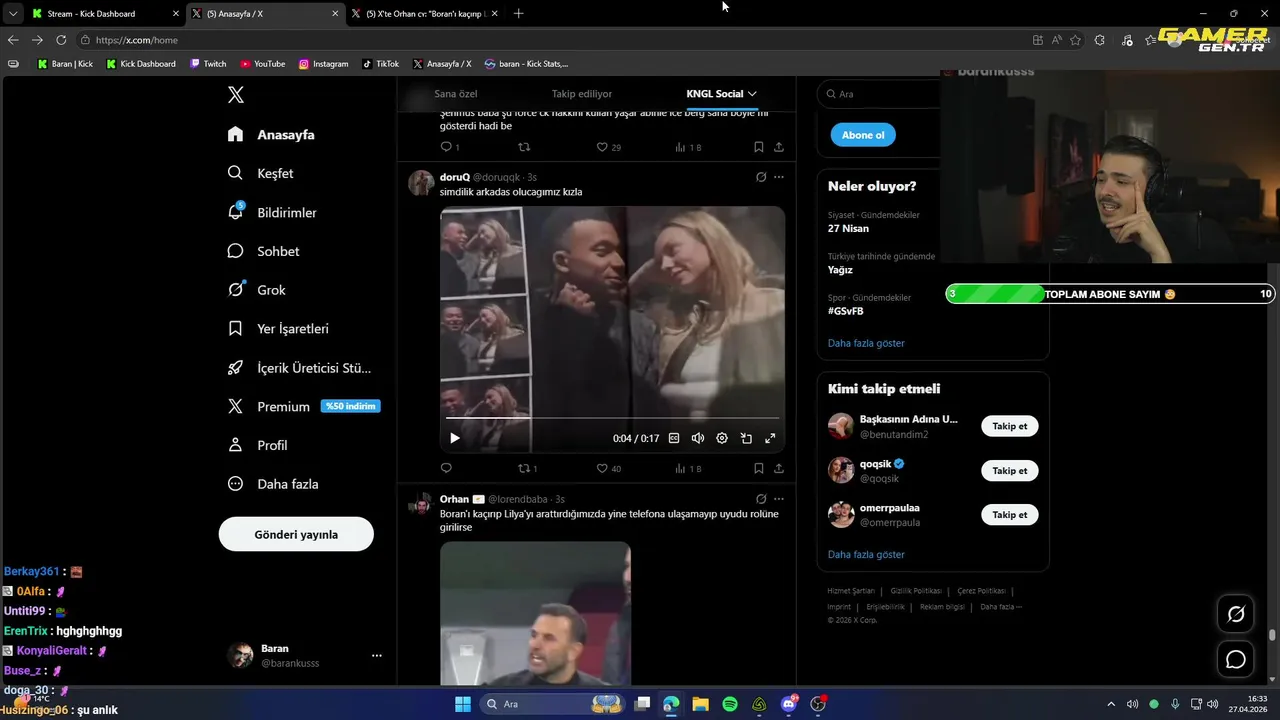Mute the video player volume

tap(698, 438)
